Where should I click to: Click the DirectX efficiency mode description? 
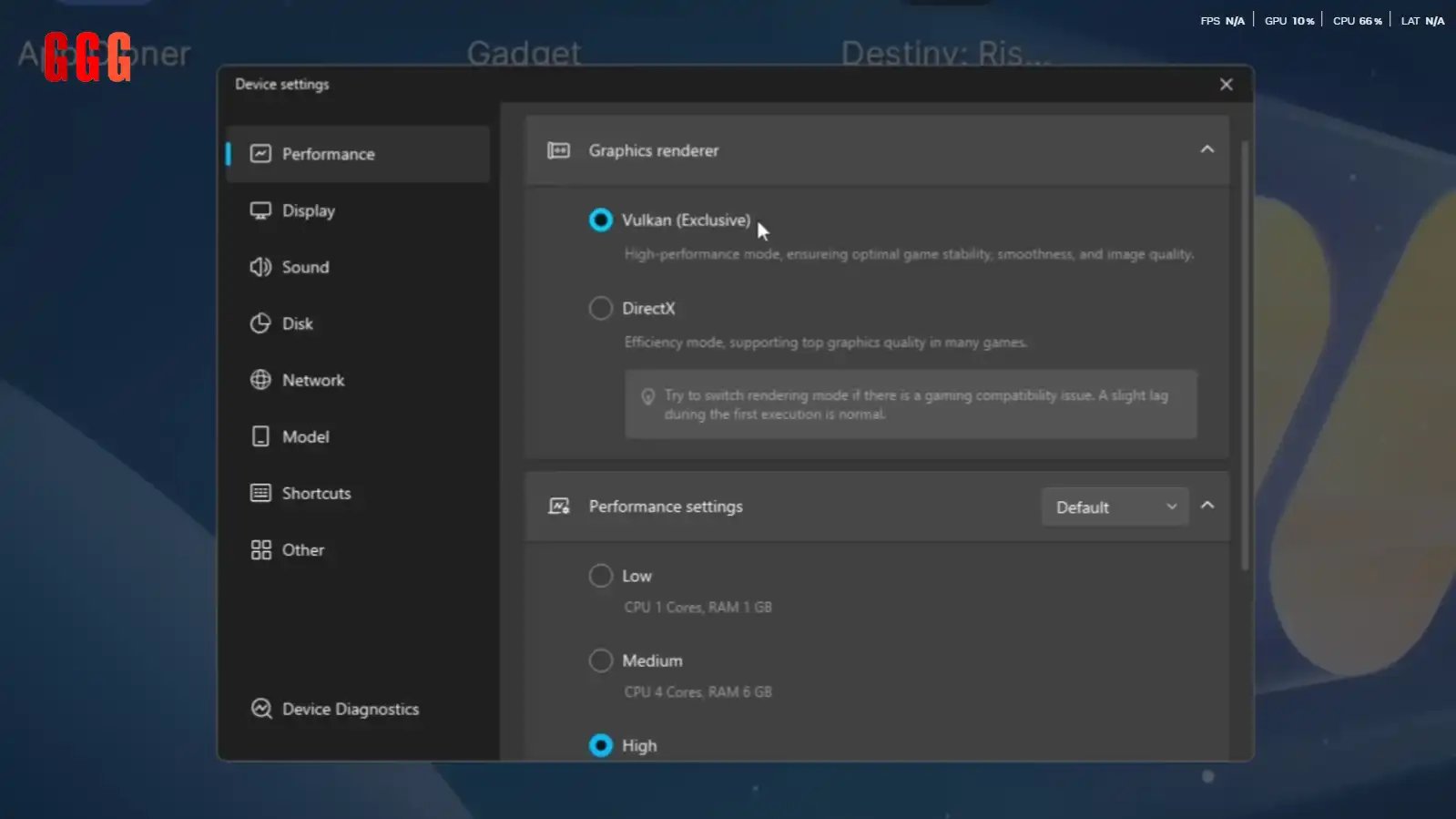826,343
